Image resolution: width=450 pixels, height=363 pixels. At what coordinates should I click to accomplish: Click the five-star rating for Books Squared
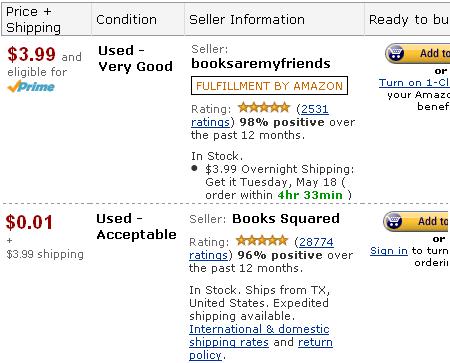(x=262, y=241)
